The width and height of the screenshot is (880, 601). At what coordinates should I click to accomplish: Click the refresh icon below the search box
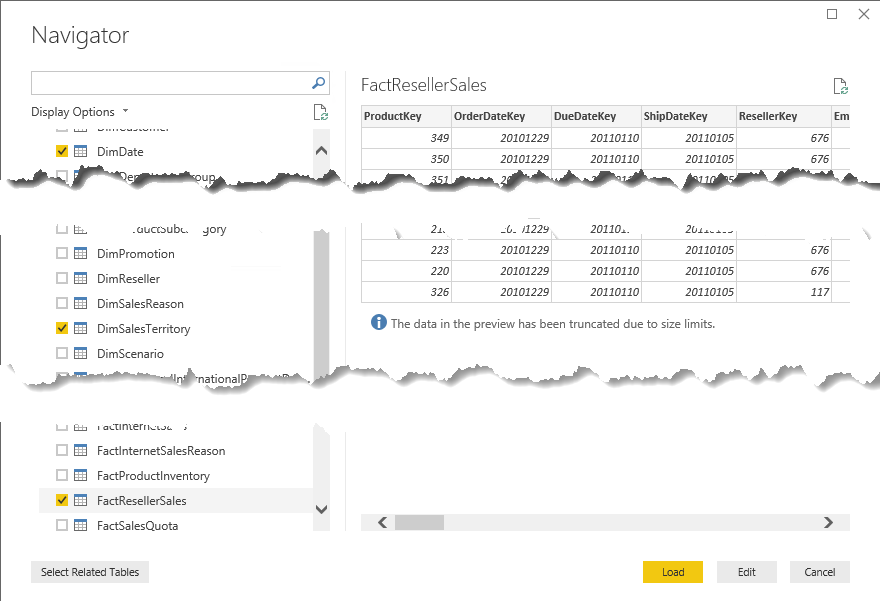320,112
